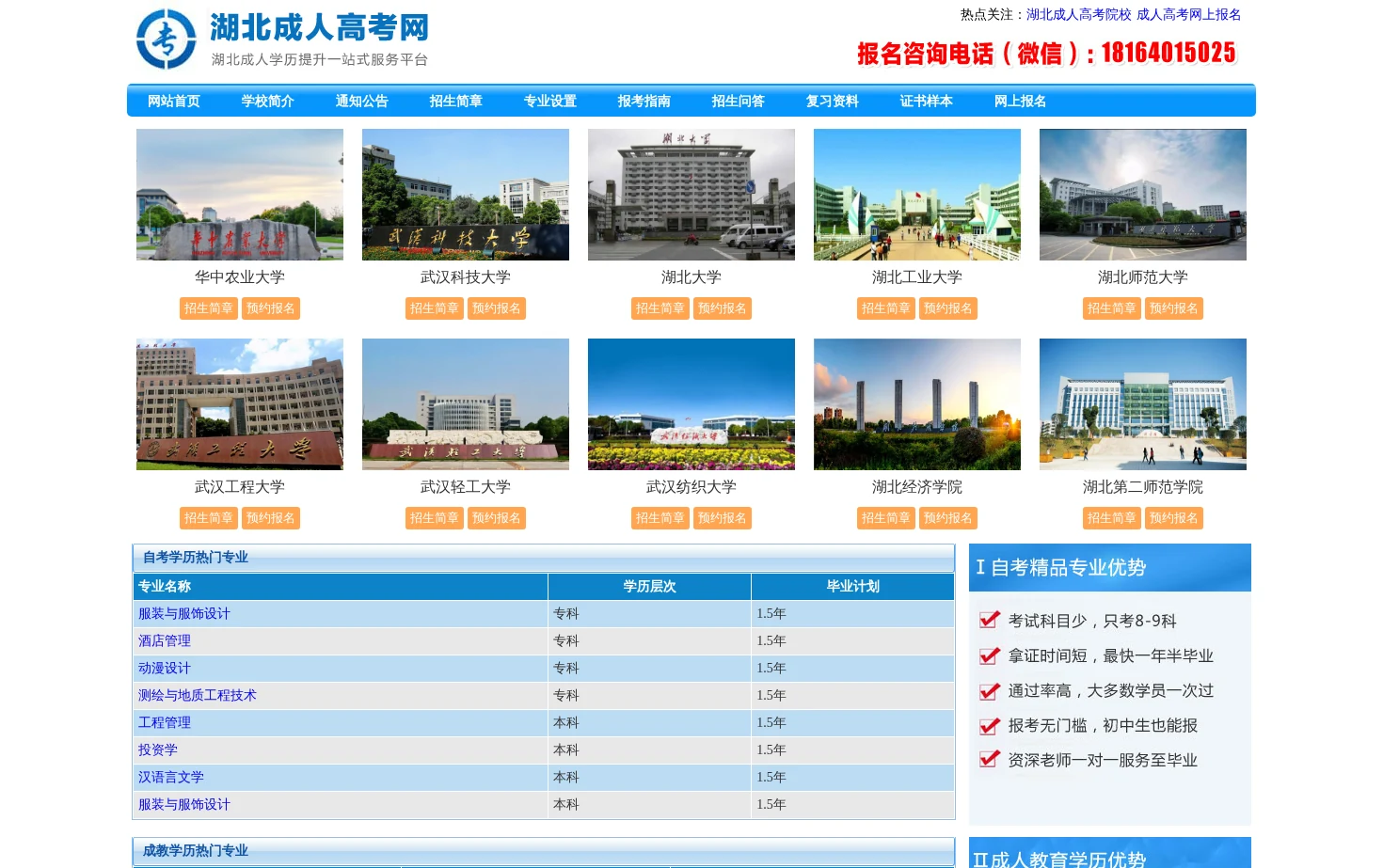This screenshot has height=868, width=1383.
Task: Open the 湖北第二师范学院 campus photo
Action: pos(1143,404)
